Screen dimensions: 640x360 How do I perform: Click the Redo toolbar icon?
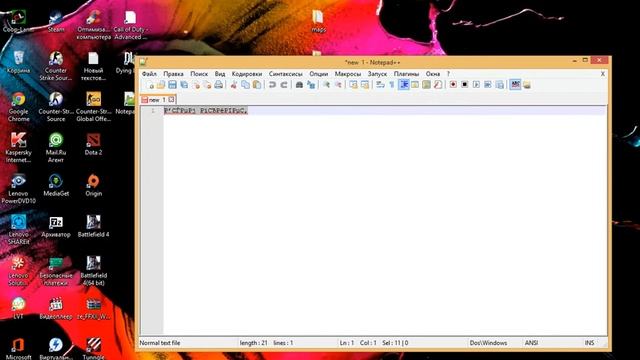point(284,85)
